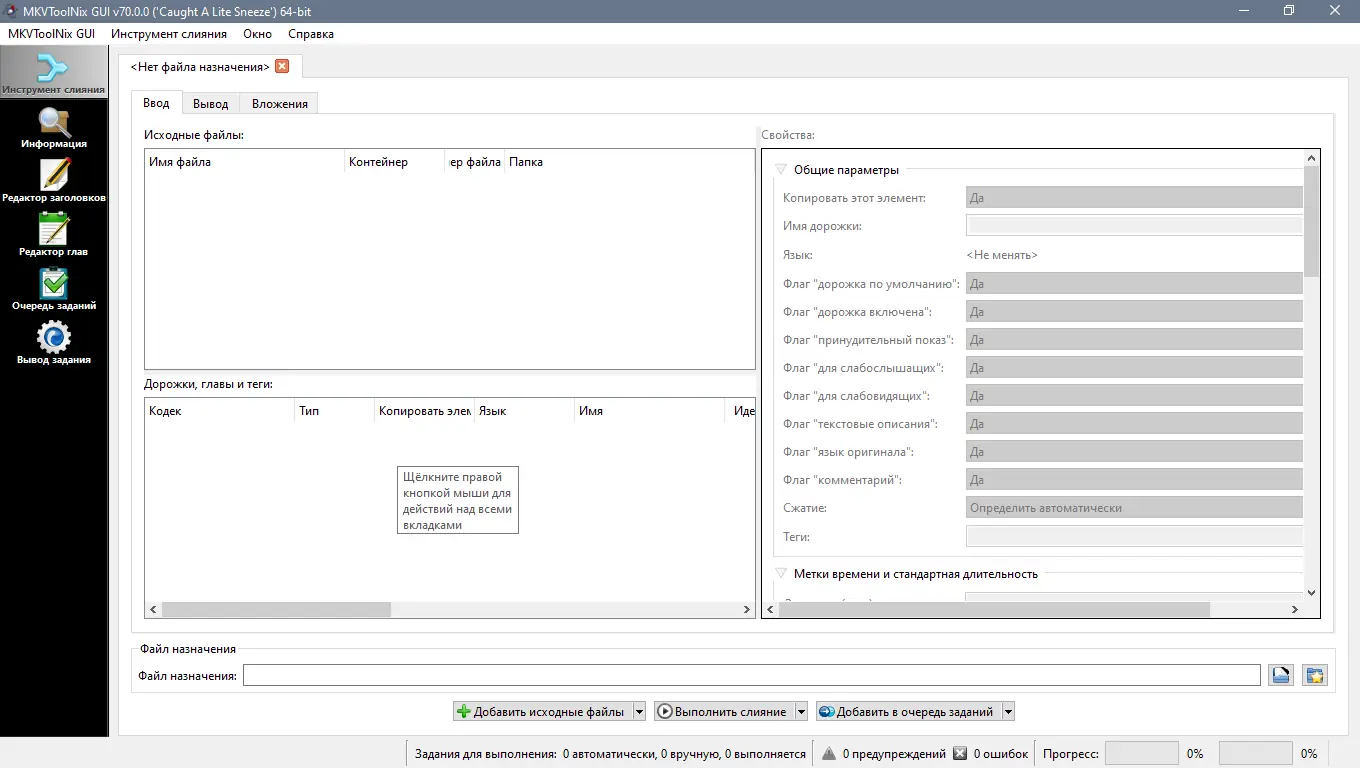Open the Копировать этот элемент dropdown
Image resolution: width=1360 pixels, height=768 pixels.
click(1134, 198)
